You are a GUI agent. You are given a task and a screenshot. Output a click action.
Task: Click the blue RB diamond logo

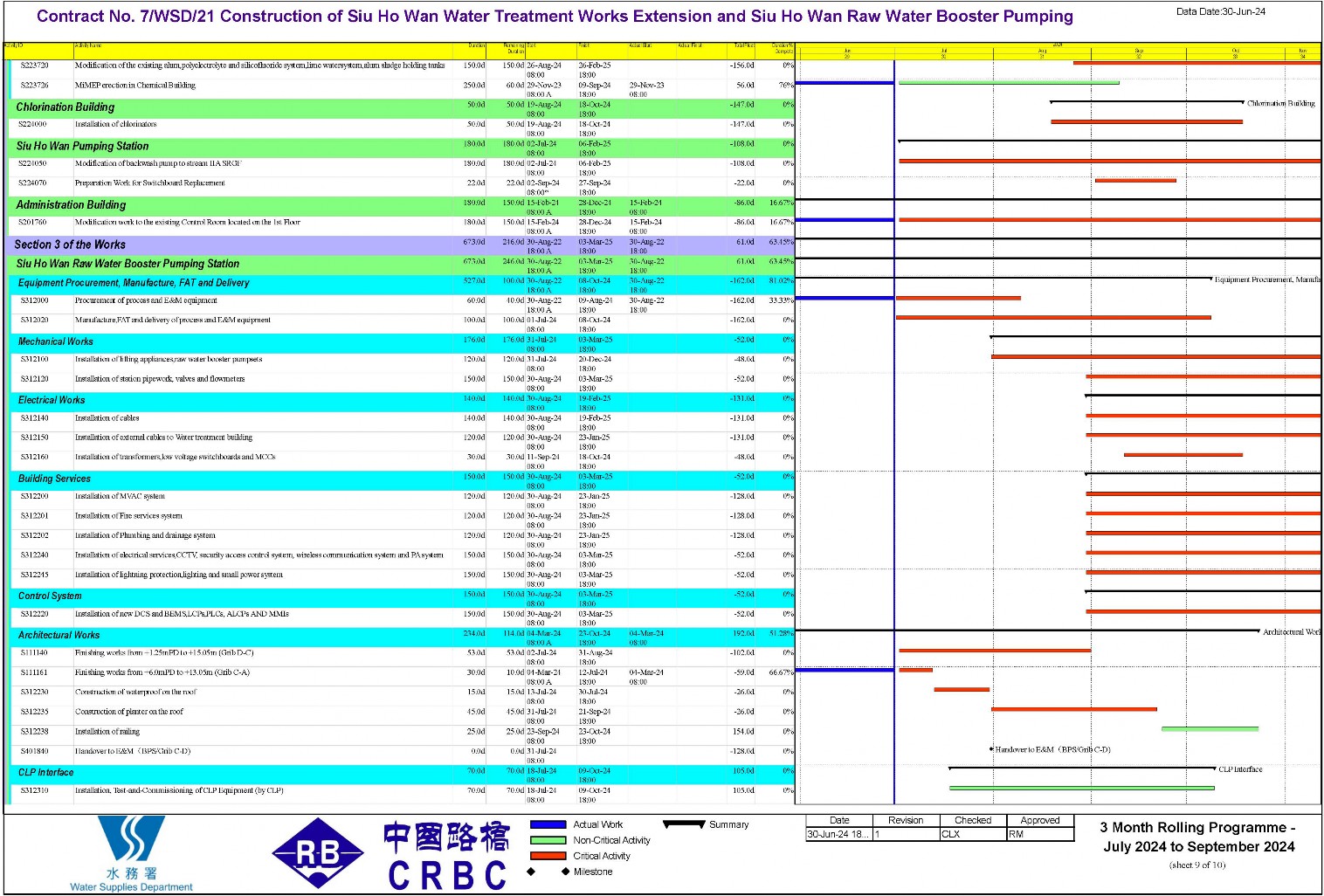(x=318, y=853)
